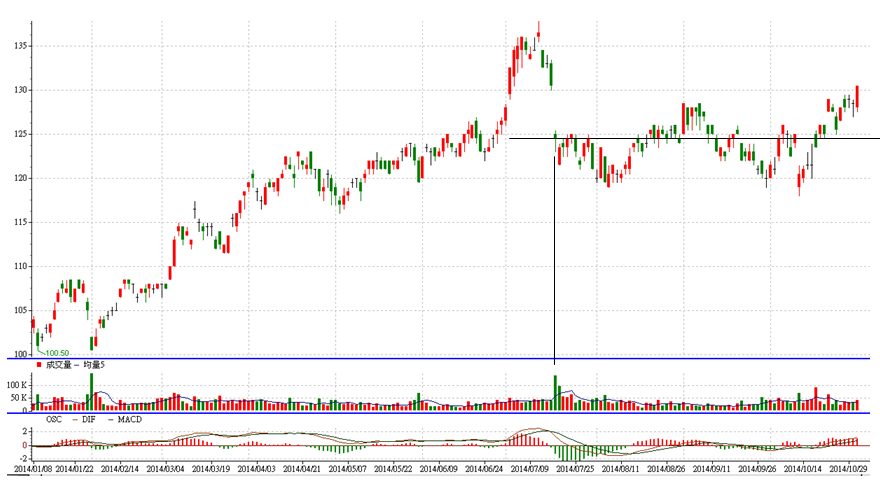Click the OSC legend label
This screenshot has height=489, width=880.
54,419
